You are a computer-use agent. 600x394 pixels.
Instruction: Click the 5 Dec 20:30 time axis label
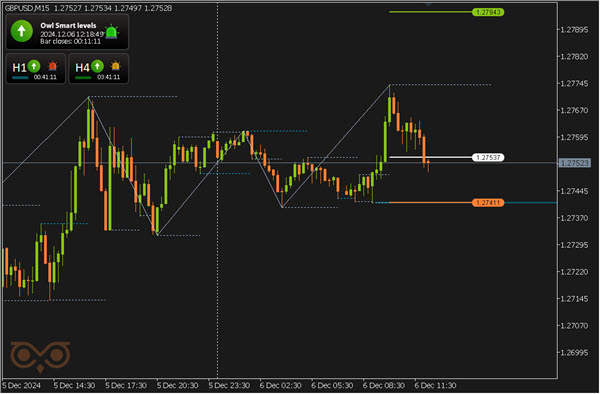point(178,385)
